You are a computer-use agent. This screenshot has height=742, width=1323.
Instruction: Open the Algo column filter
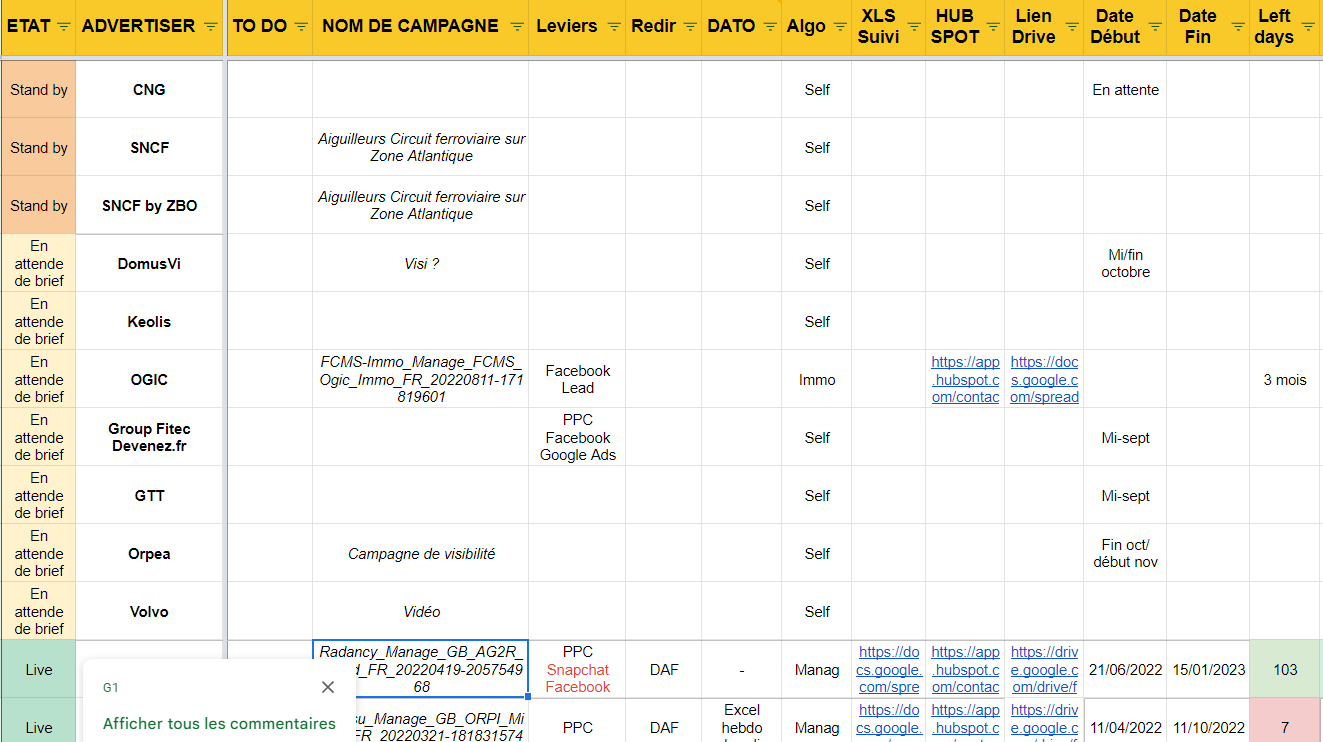[x=840, y=27]
